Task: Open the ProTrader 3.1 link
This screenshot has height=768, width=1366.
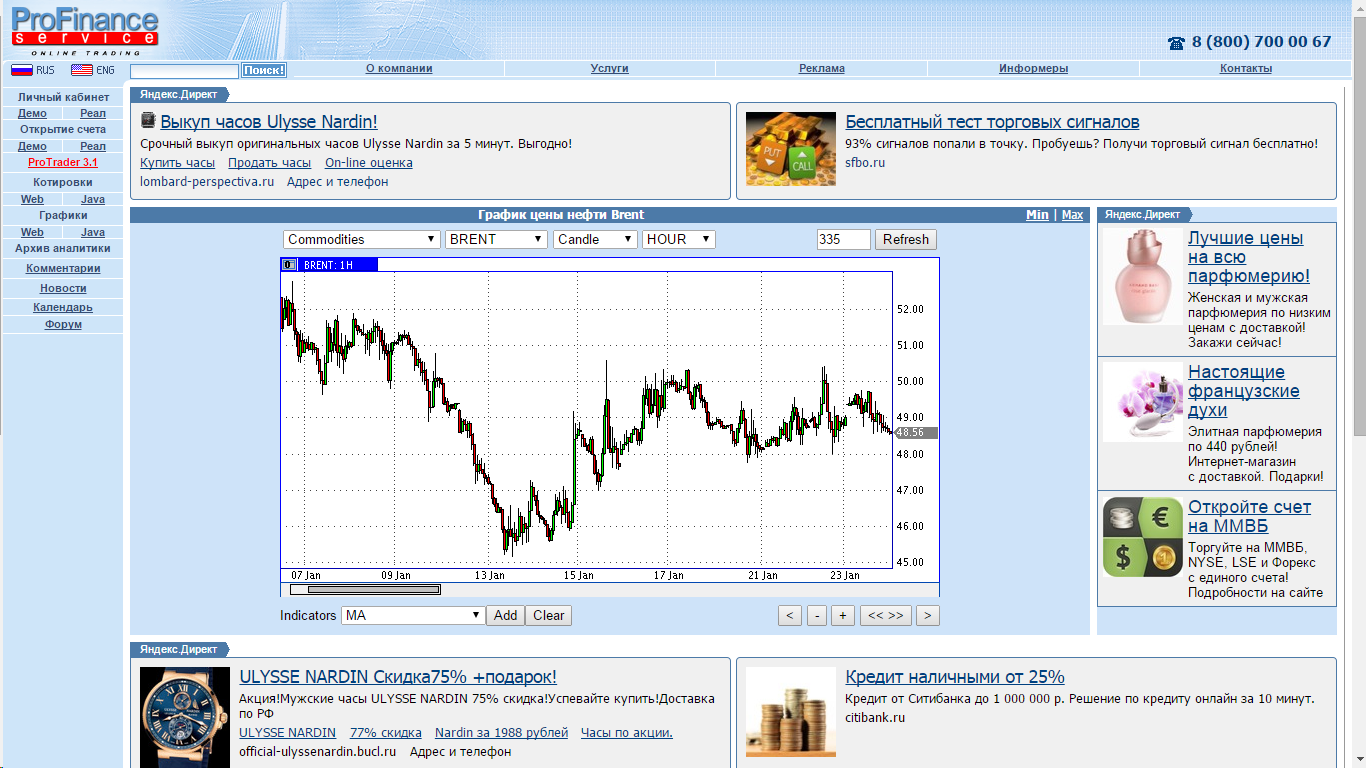Action: tap(63, 162)
